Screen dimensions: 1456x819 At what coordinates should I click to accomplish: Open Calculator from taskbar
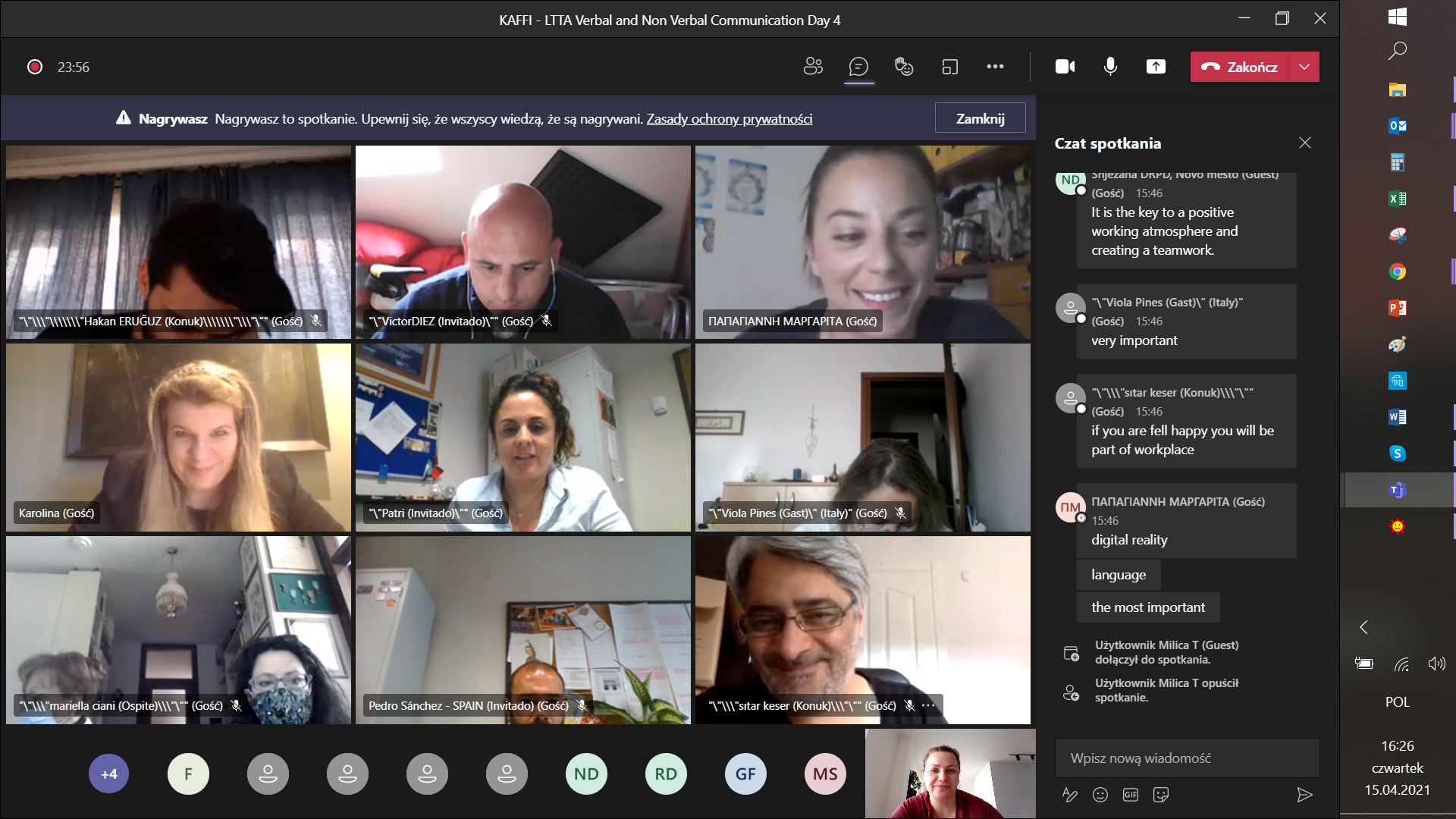tap(1398, 162)
